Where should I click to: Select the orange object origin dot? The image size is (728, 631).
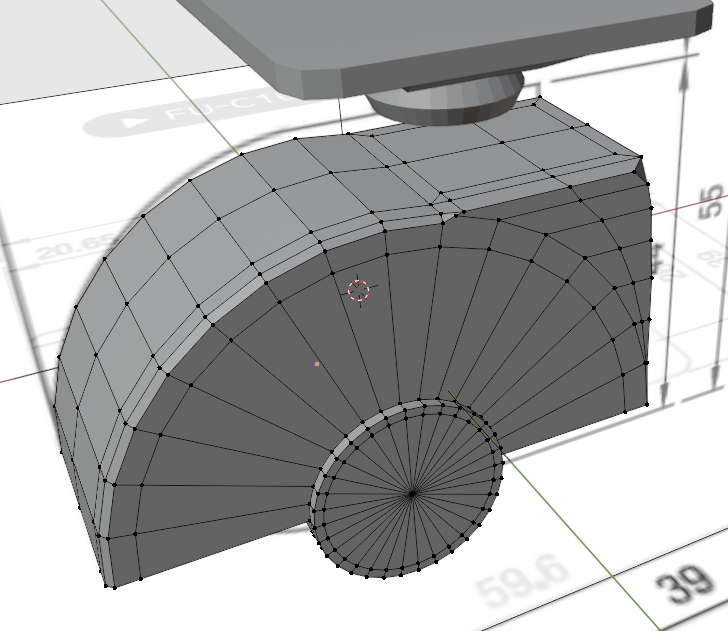tap(317, 364)
